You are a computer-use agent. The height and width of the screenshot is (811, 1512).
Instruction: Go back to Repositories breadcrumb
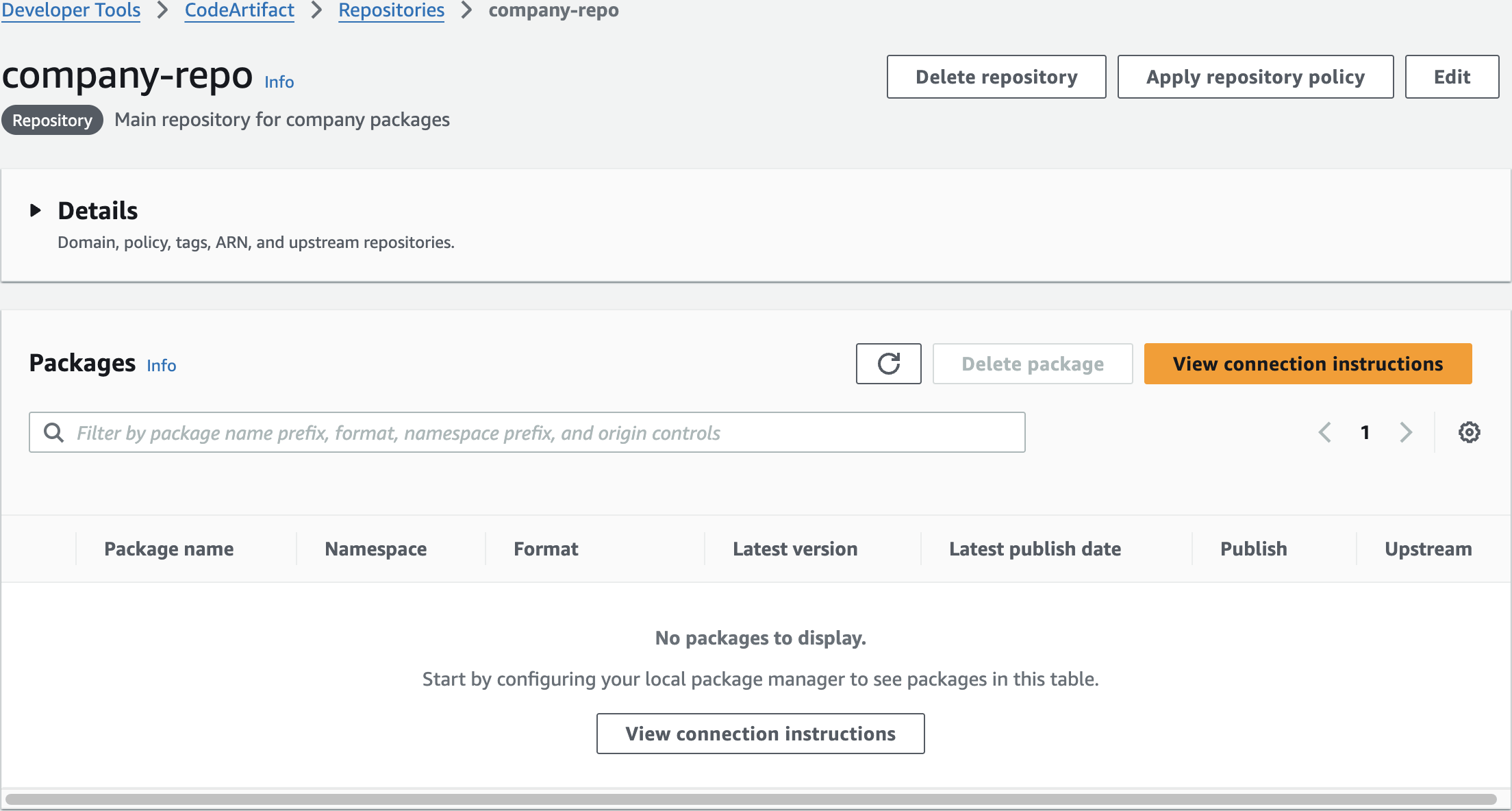point(391,10)
